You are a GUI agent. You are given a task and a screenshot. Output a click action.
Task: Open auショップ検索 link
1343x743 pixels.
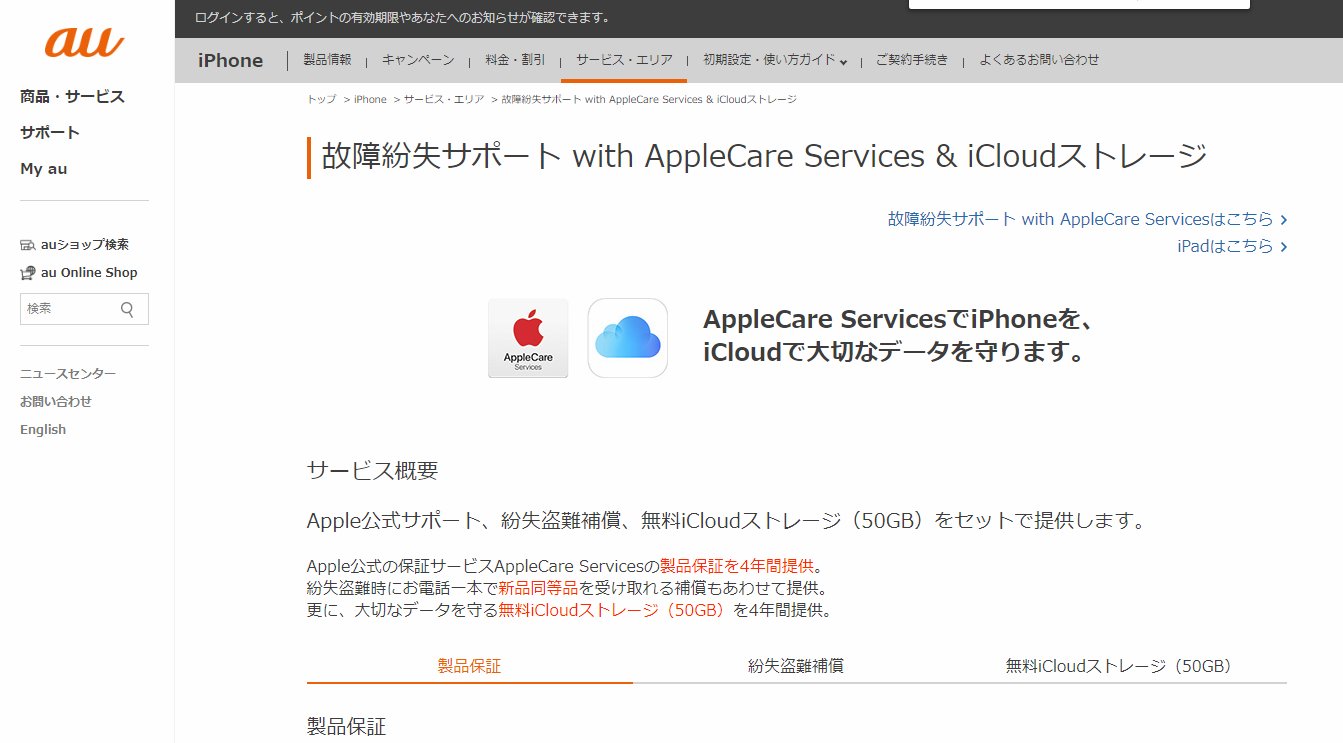click(85, 245)
